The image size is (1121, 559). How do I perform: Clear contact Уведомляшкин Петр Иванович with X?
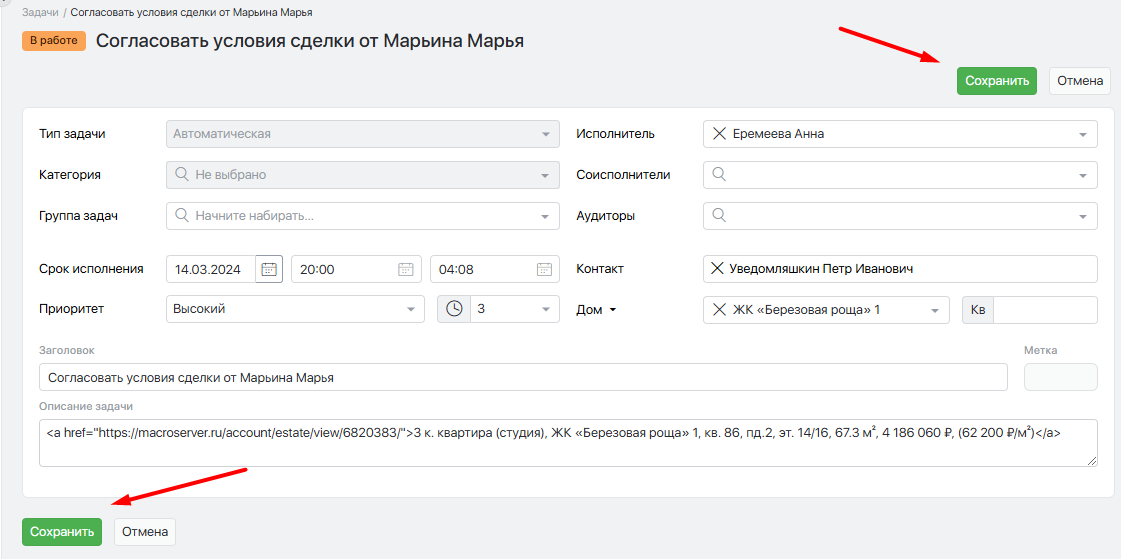point(717,269)
